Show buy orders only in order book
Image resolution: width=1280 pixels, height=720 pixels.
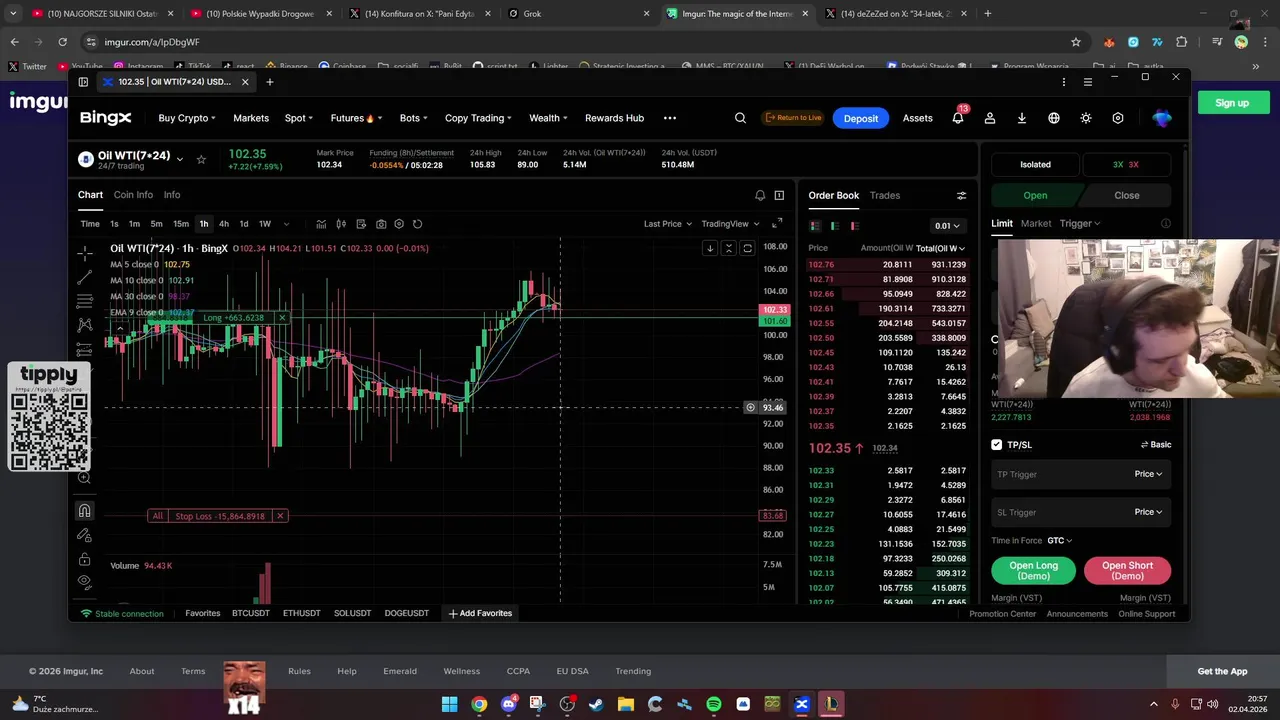[835, 226]
